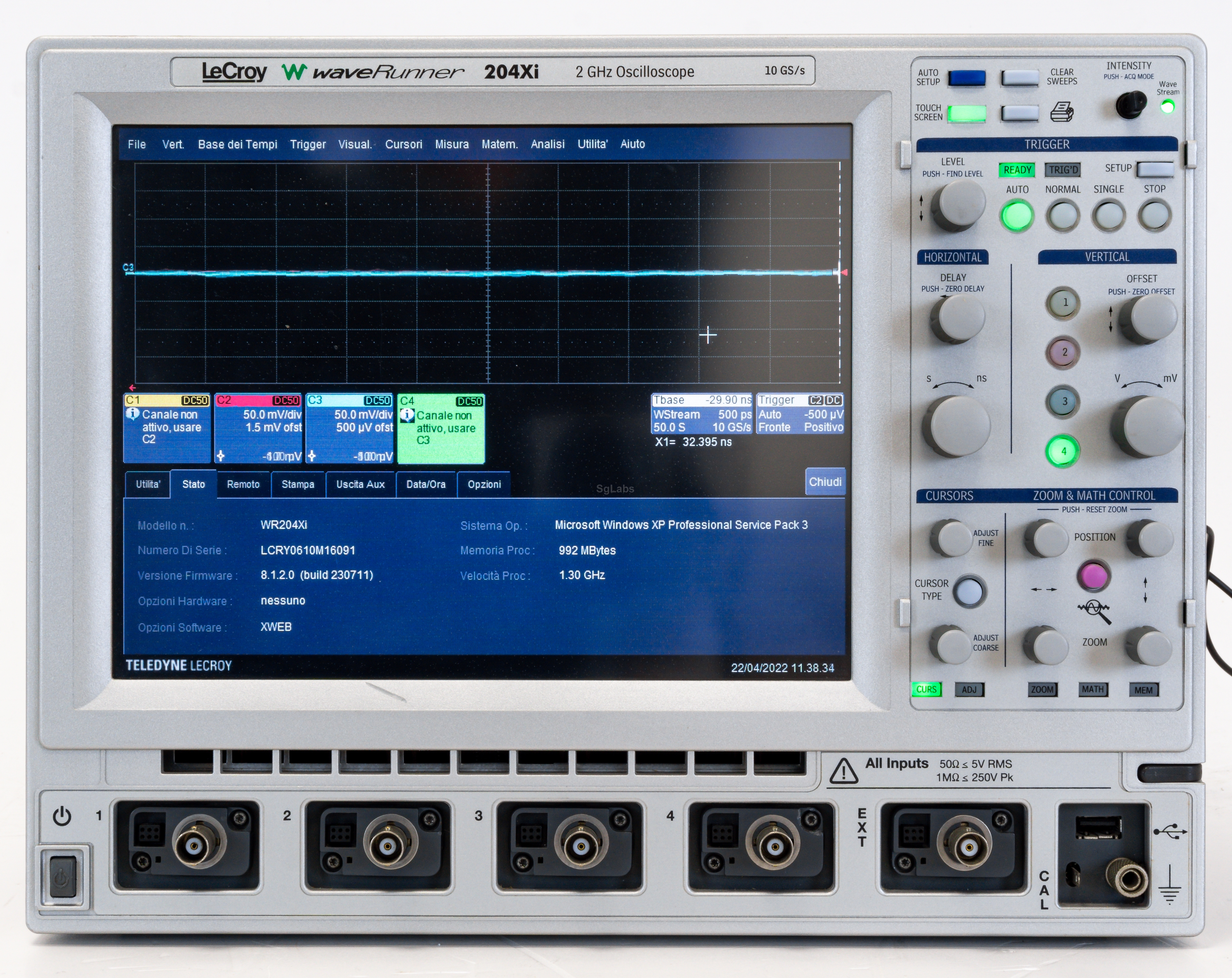1232x978 pixels.
Task: Click the firmware version 8.1.2.0 text
Action: pos(317,575)
